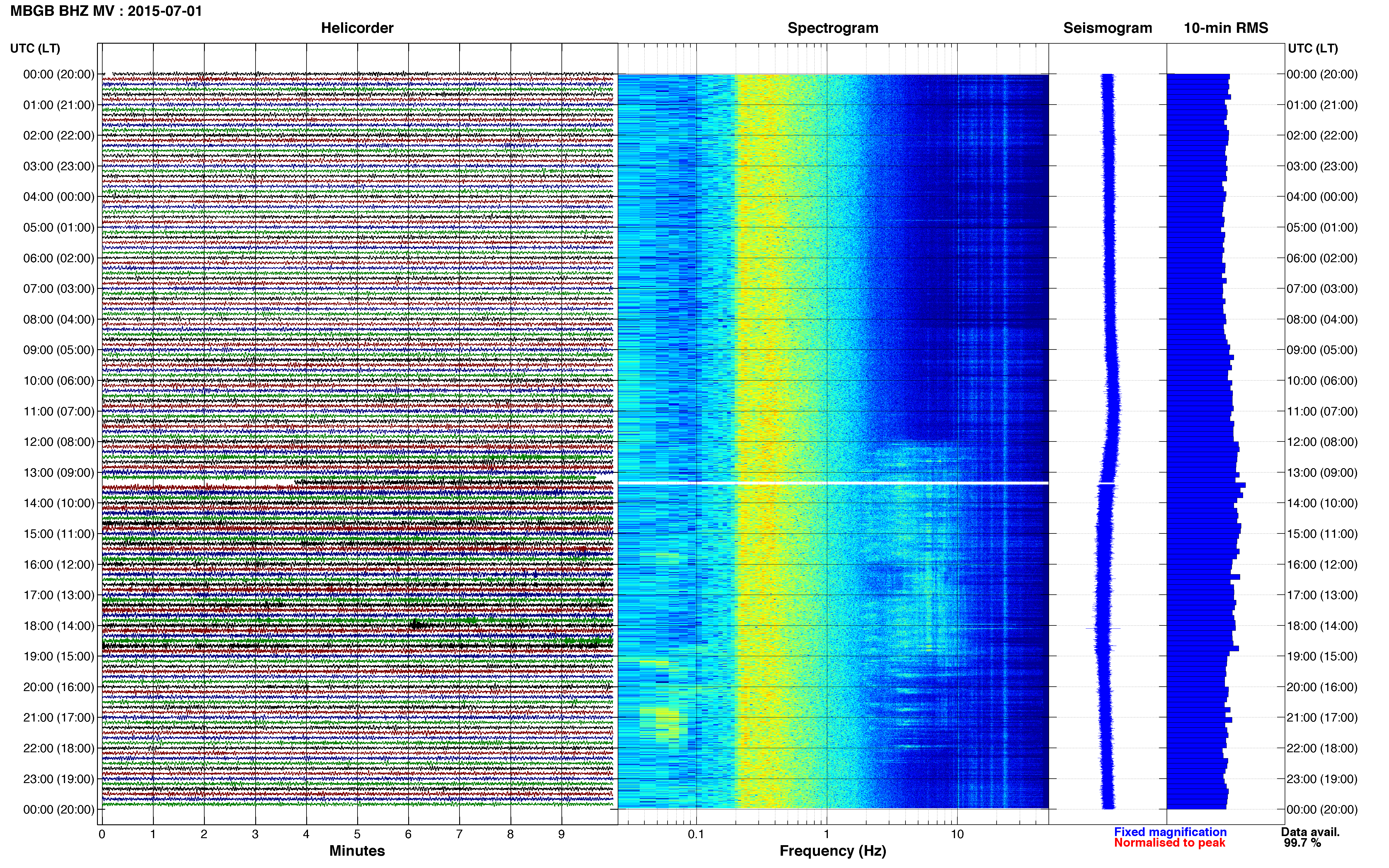Select the Minutes axis label
Screen dimensions: 1389x868
[x=357, y=851]
